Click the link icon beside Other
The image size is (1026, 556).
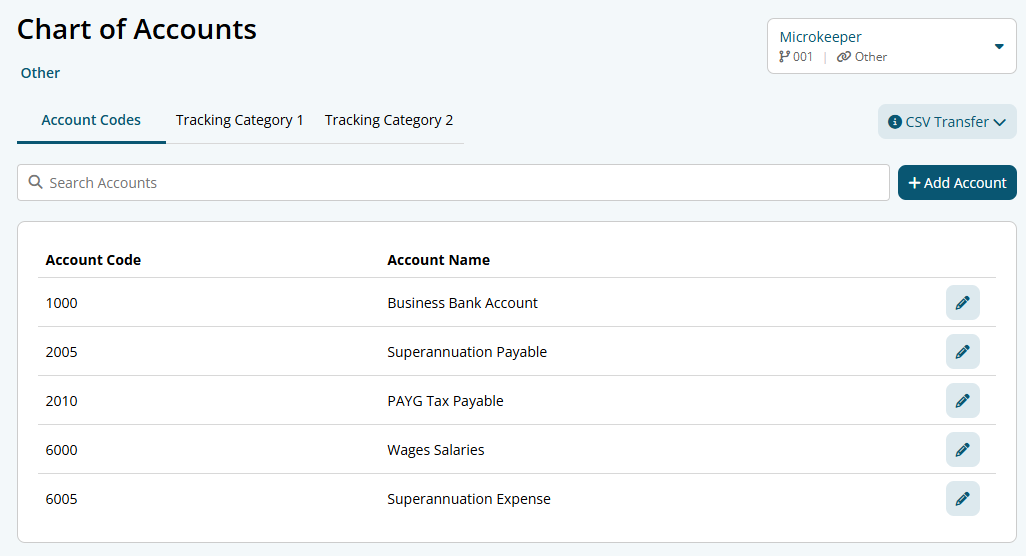pyautogui.click(x=844, y=57)
